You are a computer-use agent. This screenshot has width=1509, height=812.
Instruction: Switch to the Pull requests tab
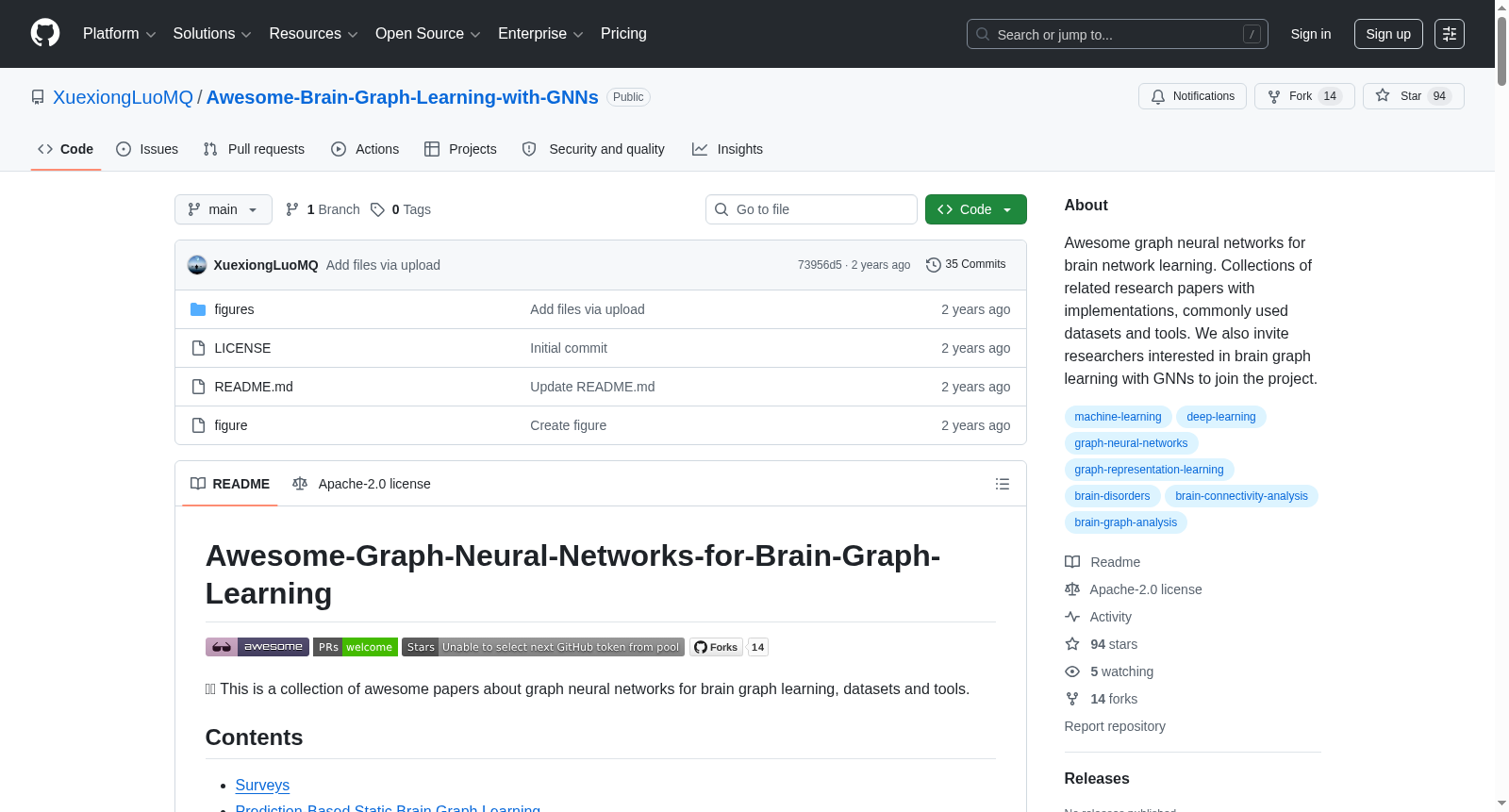[x=254, y=149]
